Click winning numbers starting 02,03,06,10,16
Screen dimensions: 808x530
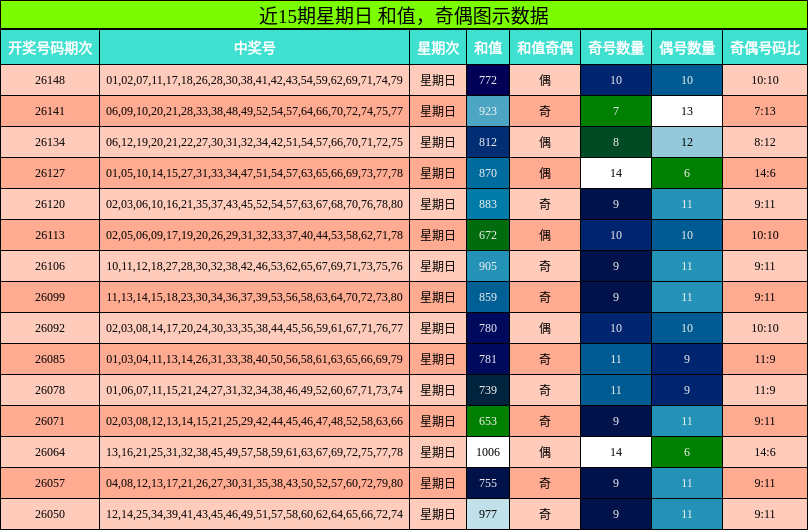(x=255, y=204)
